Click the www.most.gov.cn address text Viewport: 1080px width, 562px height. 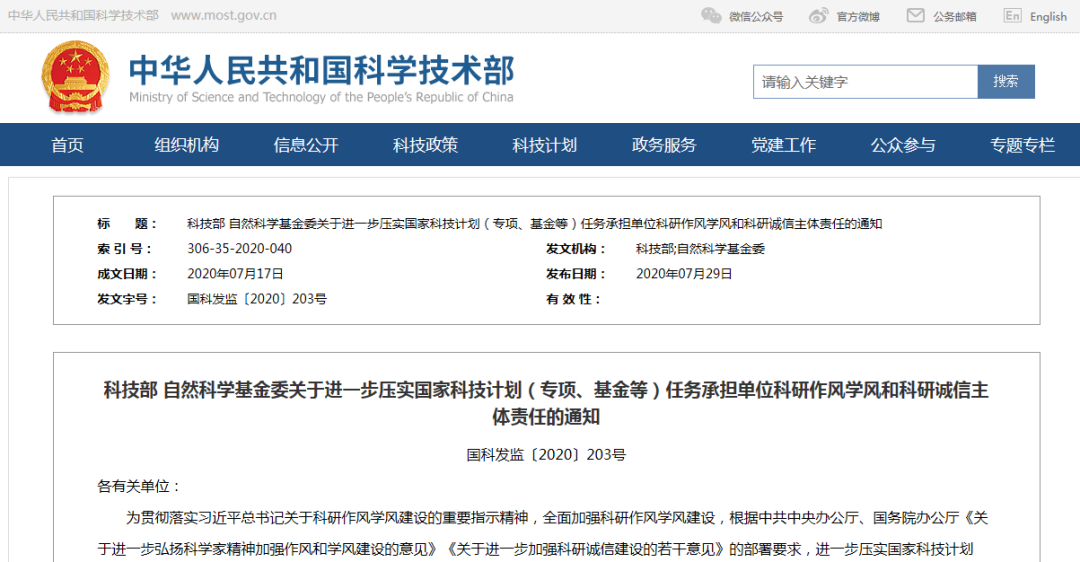[x=224, y=16]
